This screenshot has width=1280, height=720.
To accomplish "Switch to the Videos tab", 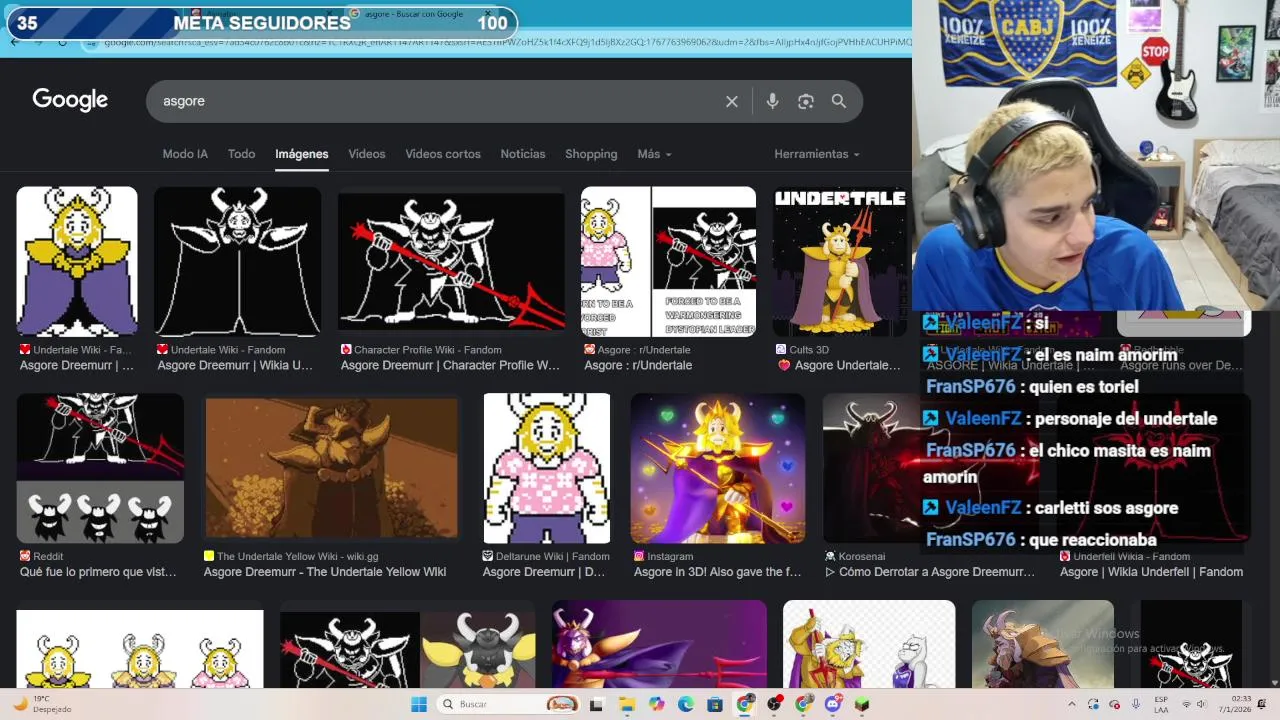I will pos(367,154).
